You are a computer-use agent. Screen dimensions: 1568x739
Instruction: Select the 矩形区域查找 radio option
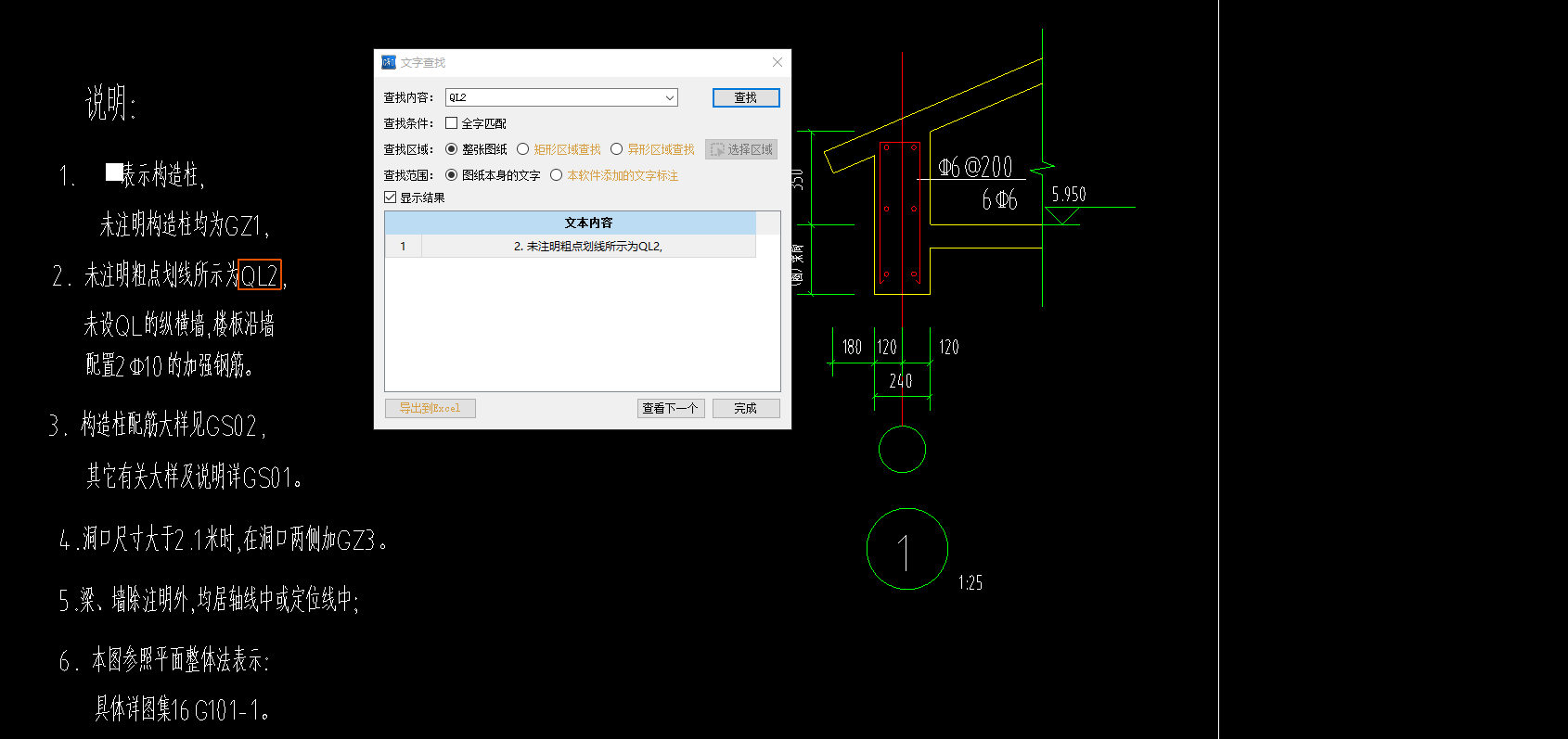click(523, 149)
